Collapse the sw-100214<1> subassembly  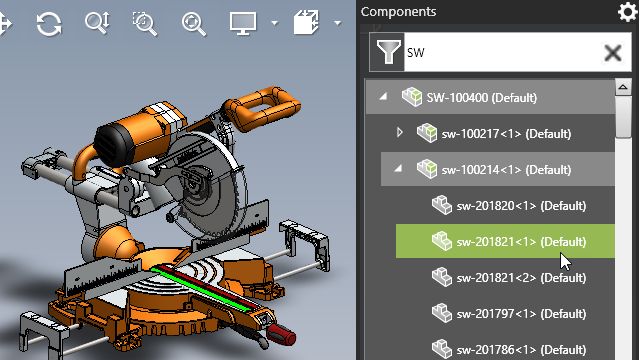coord(398,168)
